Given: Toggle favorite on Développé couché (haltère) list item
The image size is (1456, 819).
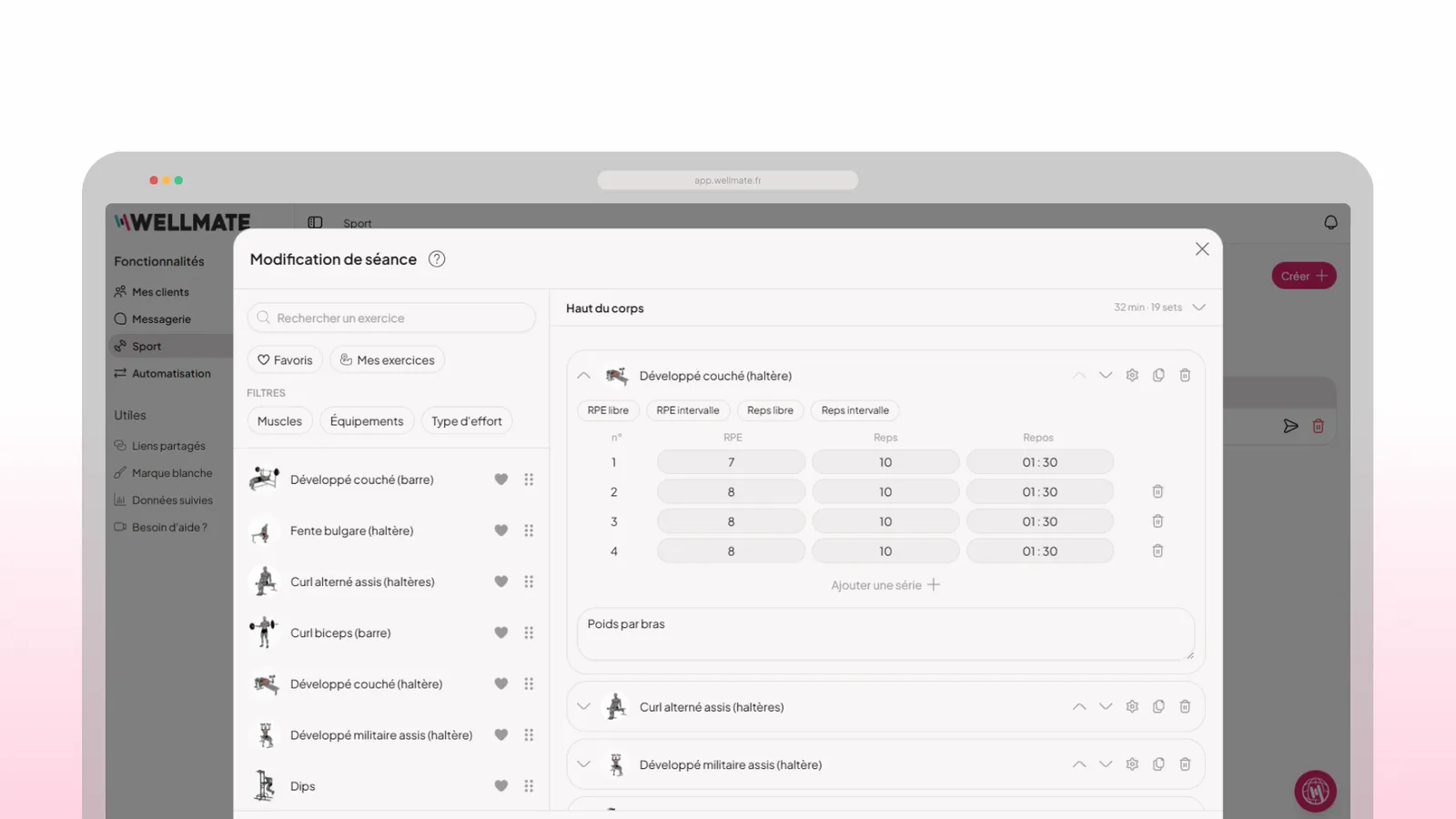Looking at the screenshot, I should pyautogui.click(x=501, y=684).
